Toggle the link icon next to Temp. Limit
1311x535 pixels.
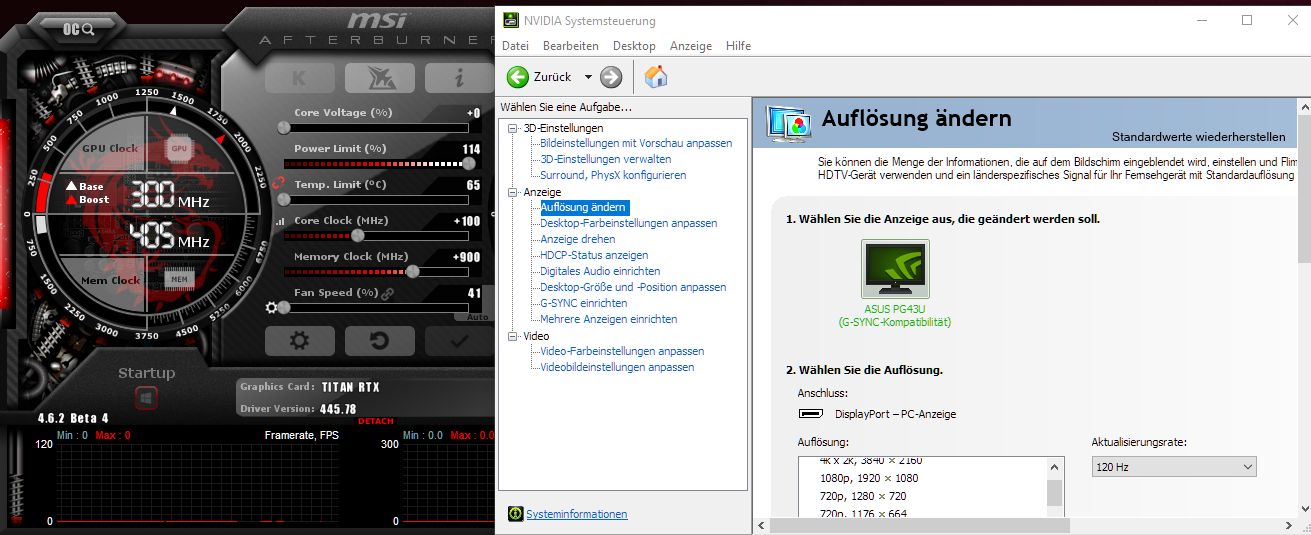(x=279, y=185)
